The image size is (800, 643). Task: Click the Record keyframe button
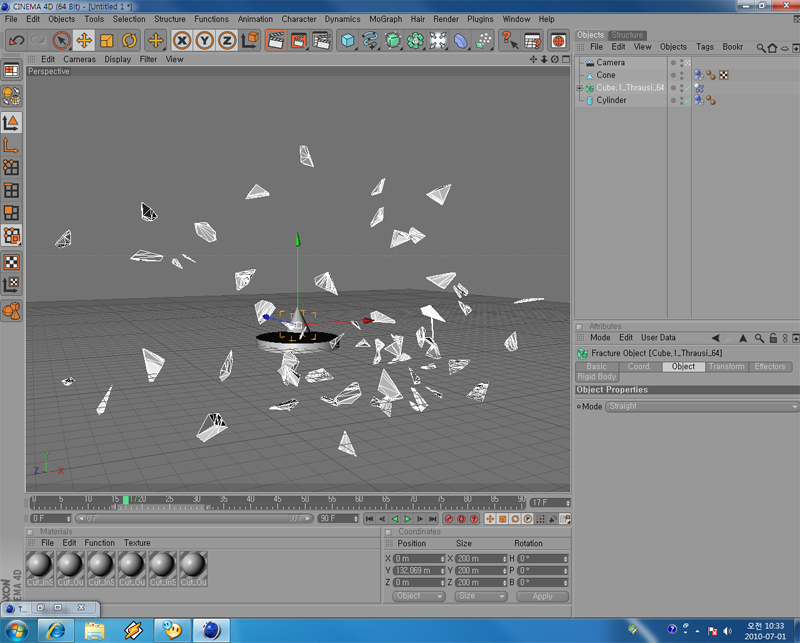pos(449,519)
